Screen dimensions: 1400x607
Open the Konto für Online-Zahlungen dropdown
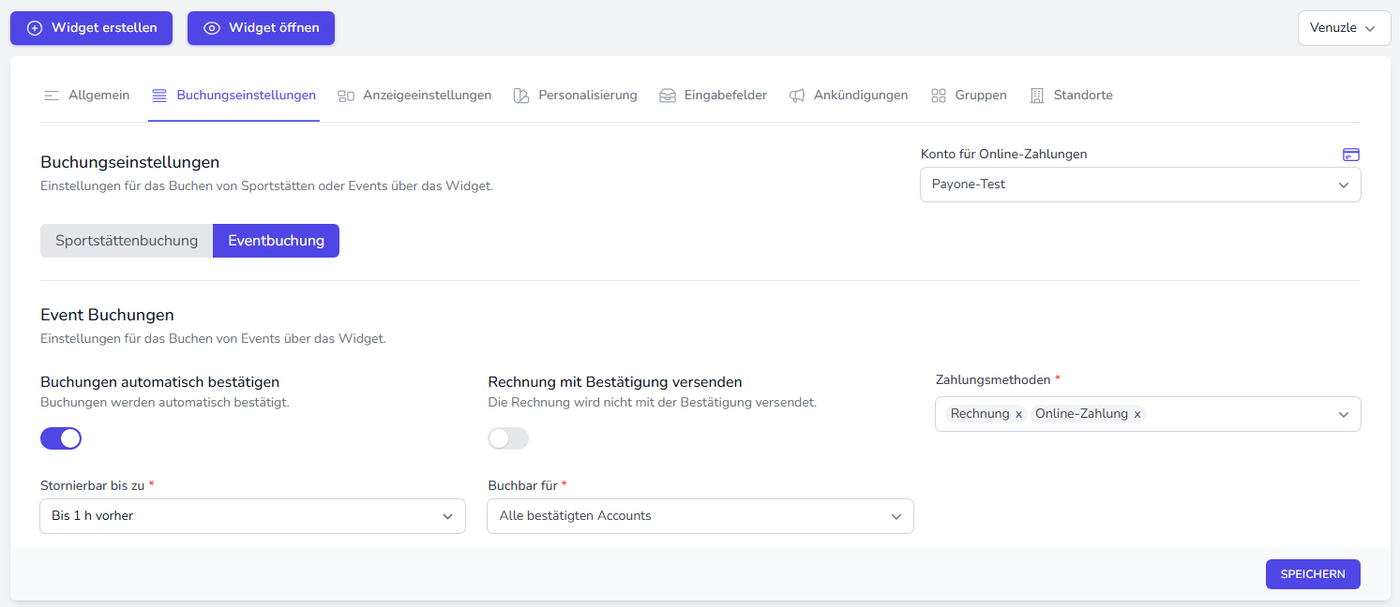point(1140,184)
